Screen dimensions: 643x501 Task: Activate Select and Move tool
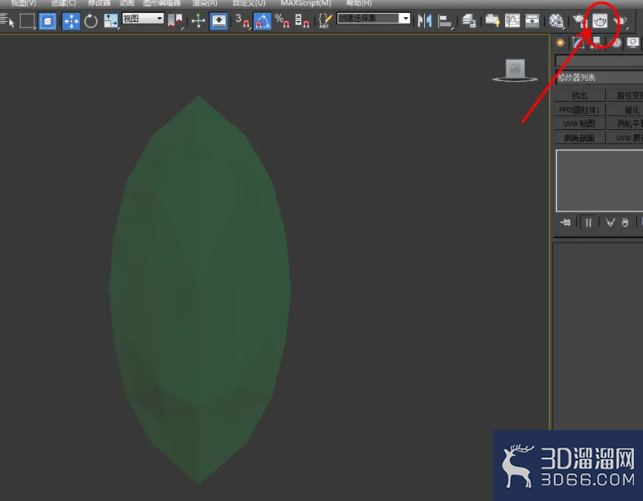pos(71,21)
